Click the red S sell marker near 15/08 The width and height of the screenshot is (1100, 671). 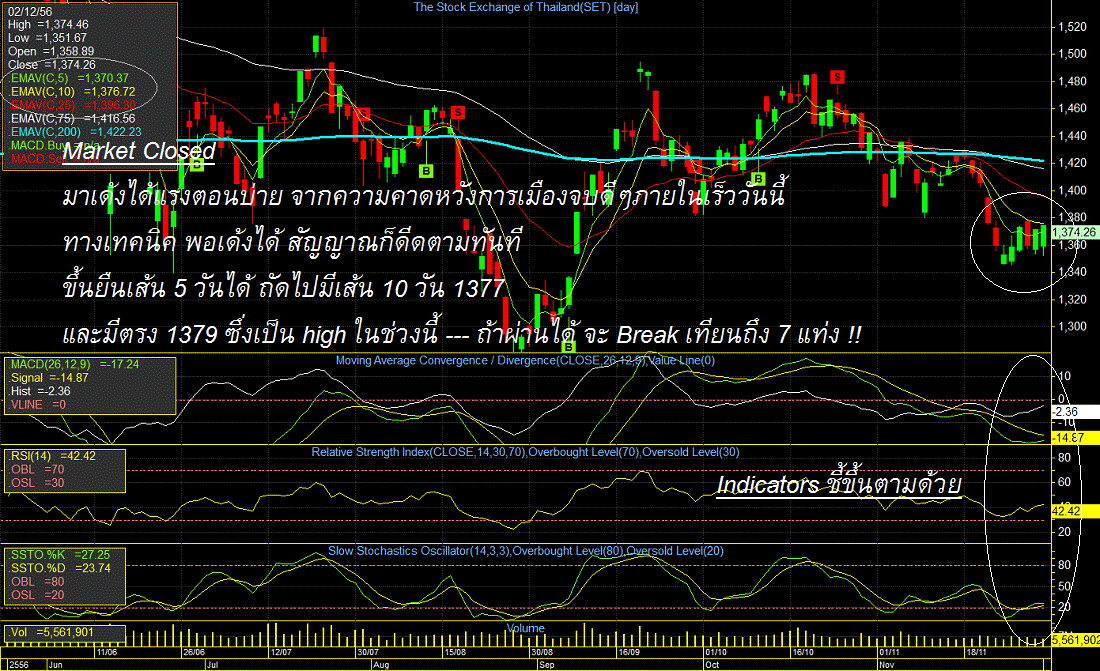[458, 112]
